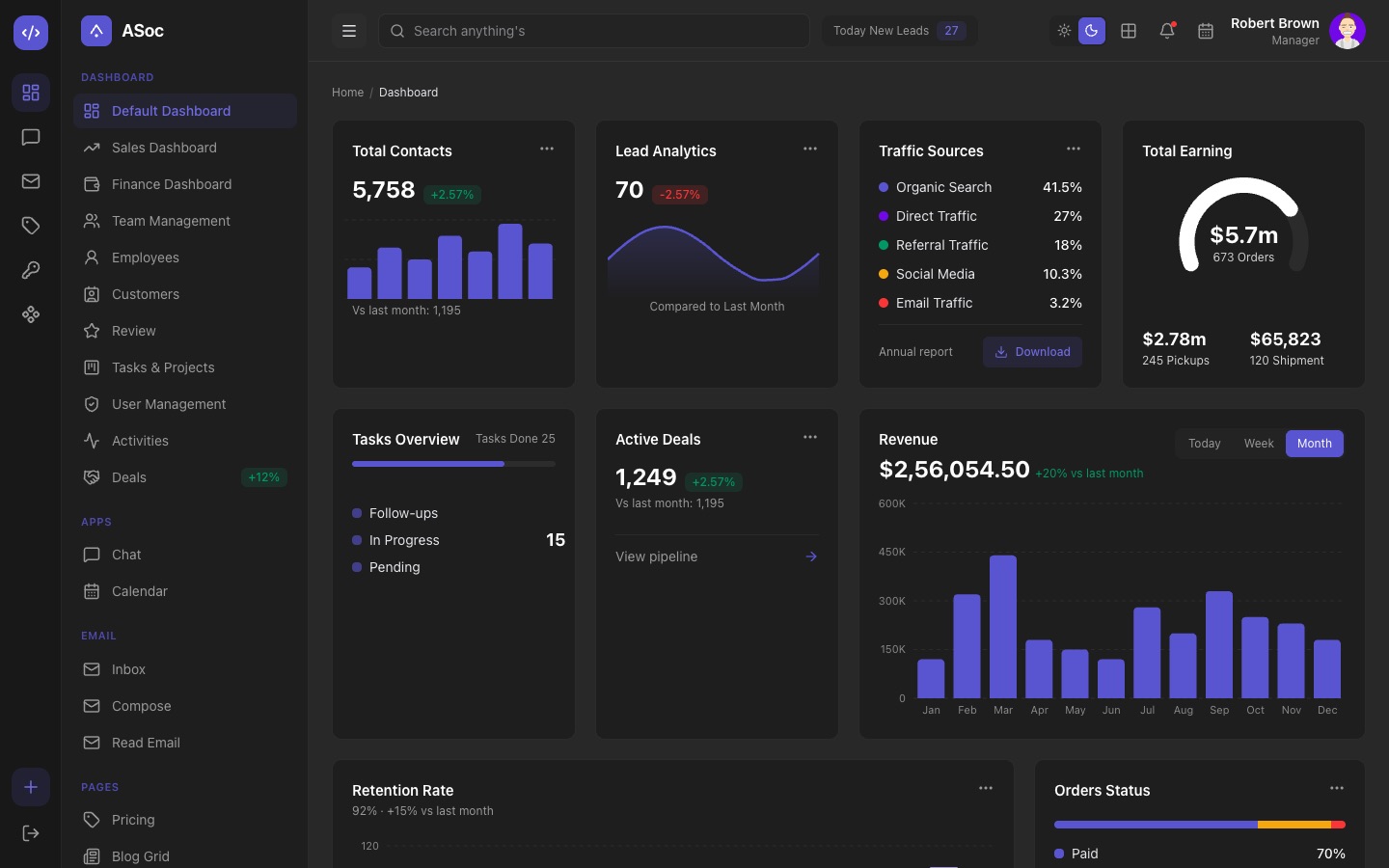Switch Revenue chart to Month
This screenshot has height=868, width=1389.
tap(1315, 444)
